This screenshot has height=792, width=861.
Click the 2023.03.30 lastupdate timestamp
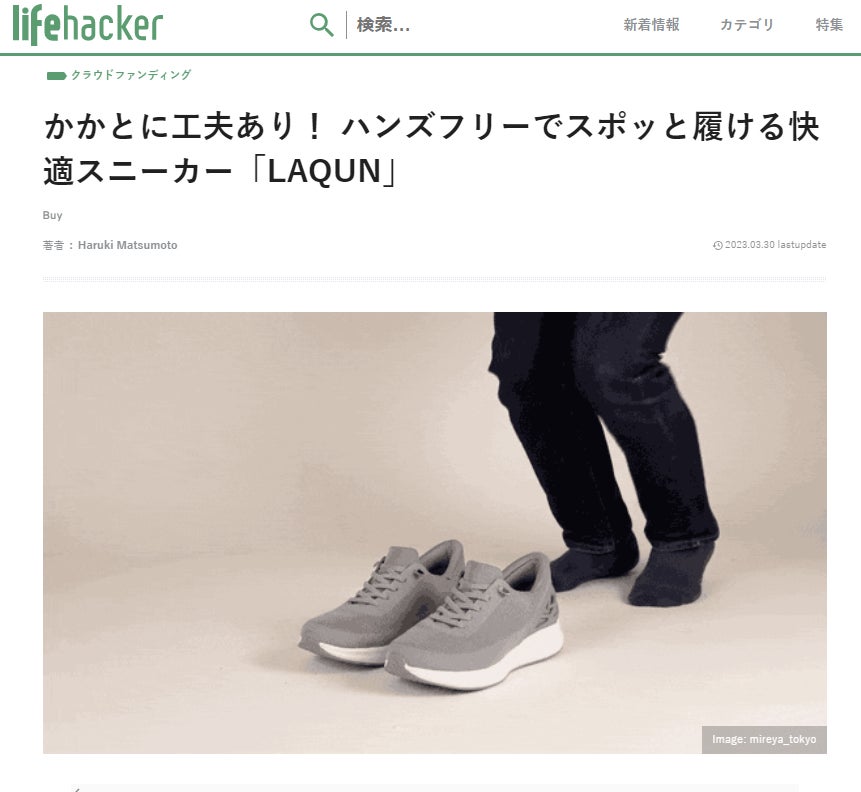[775, 245]
